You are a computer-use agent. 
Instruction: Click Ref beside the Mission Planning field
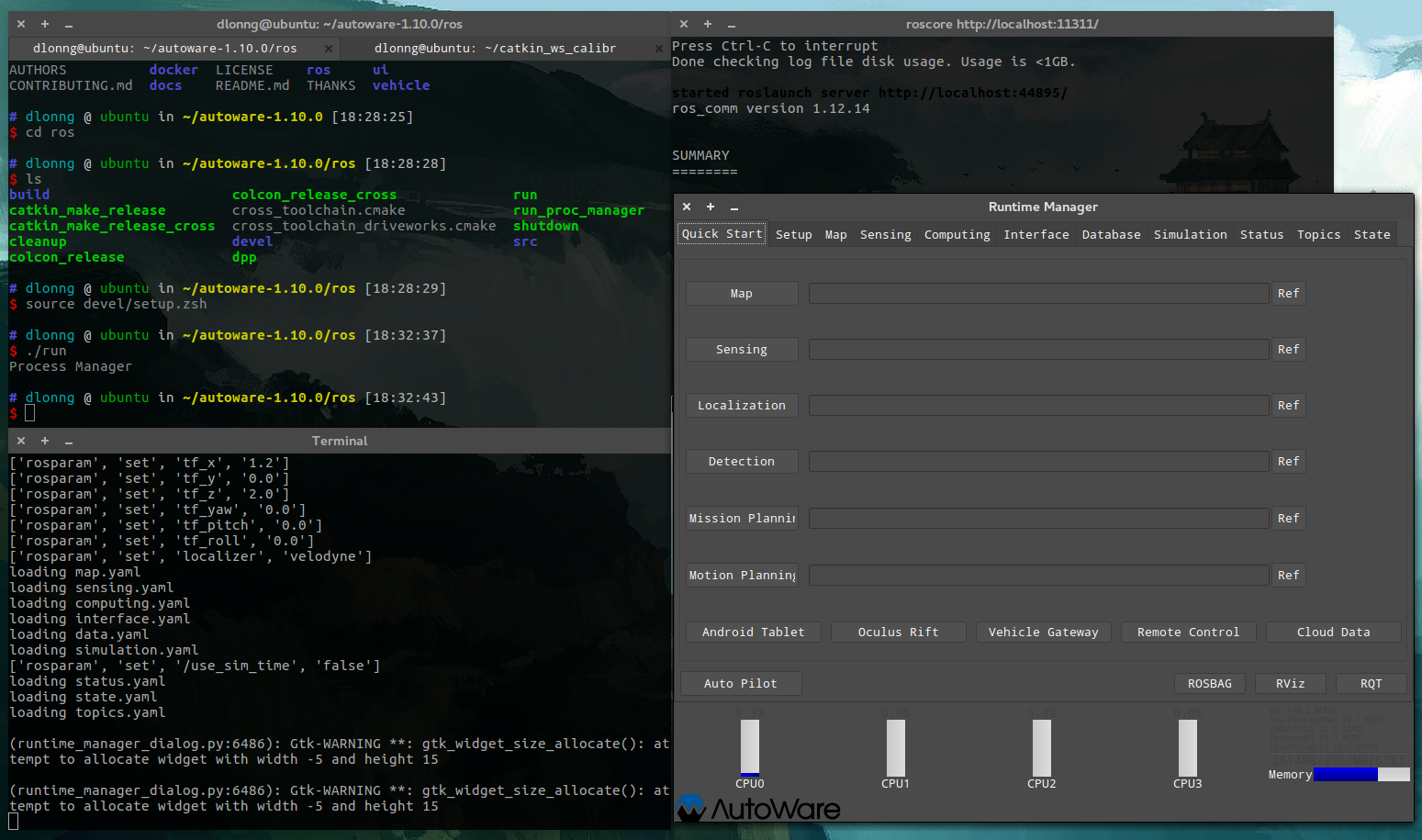pos(1289,519)
